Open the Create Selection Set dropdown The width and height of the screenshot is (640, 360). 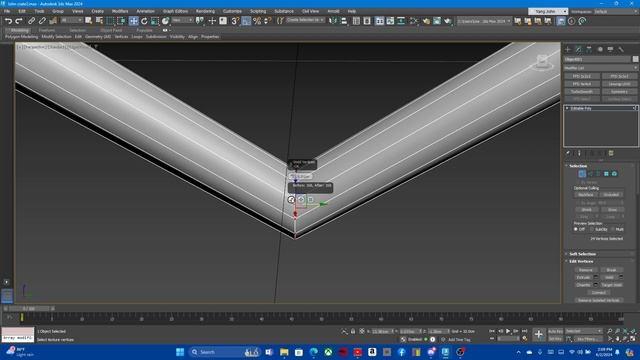click(x=305, y=20)
